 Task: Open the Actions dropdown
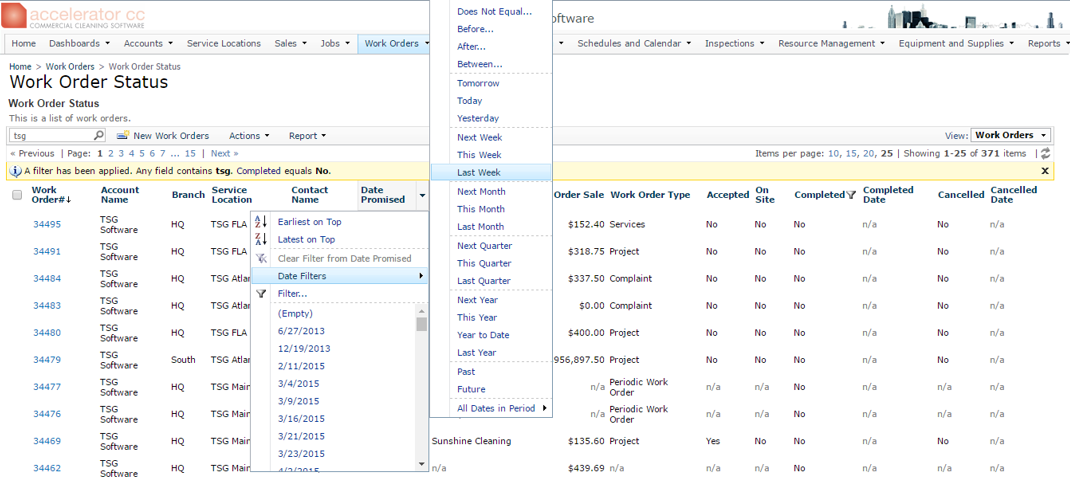coord(249,136)
